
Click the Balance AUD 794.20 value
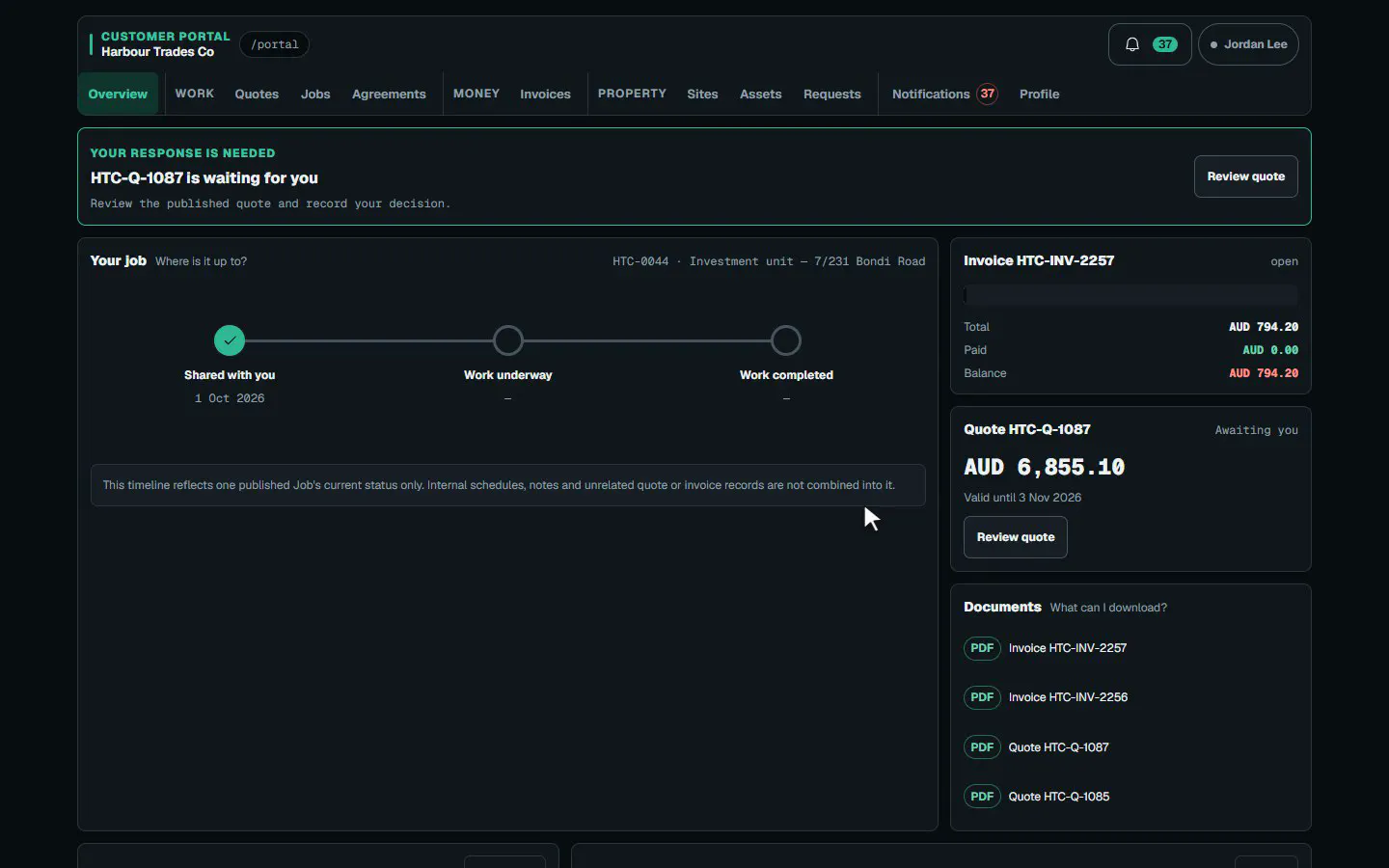click(x=1264, y=373)
